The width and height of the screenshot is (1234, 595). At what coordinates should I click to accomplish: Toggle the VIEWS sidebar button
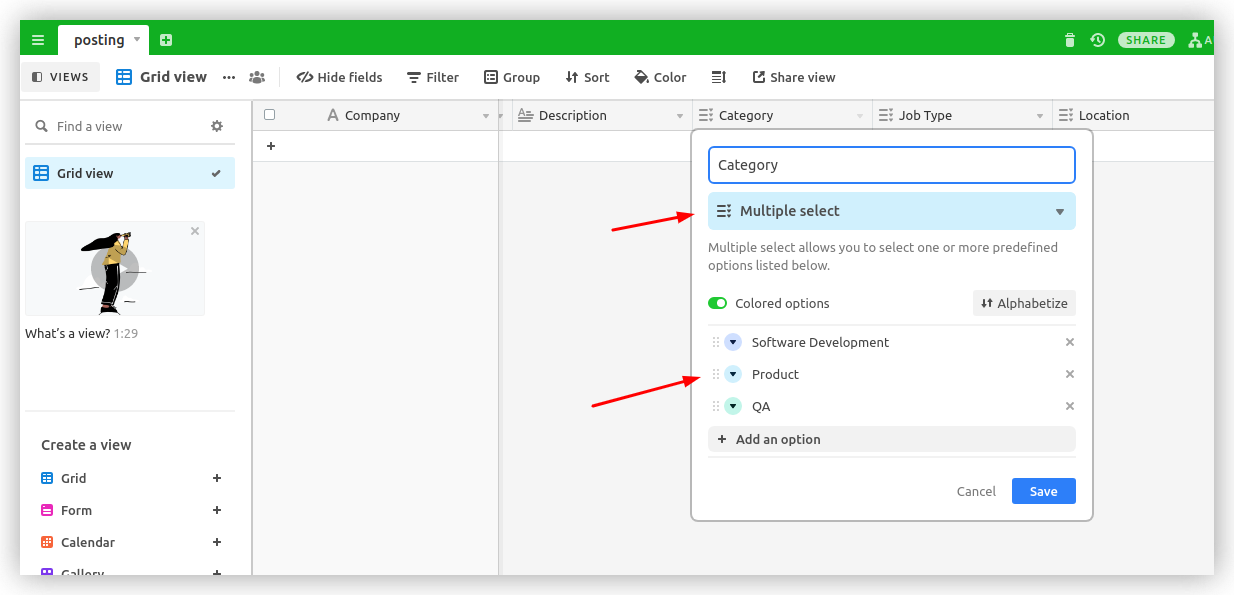(x=61, y=77)
